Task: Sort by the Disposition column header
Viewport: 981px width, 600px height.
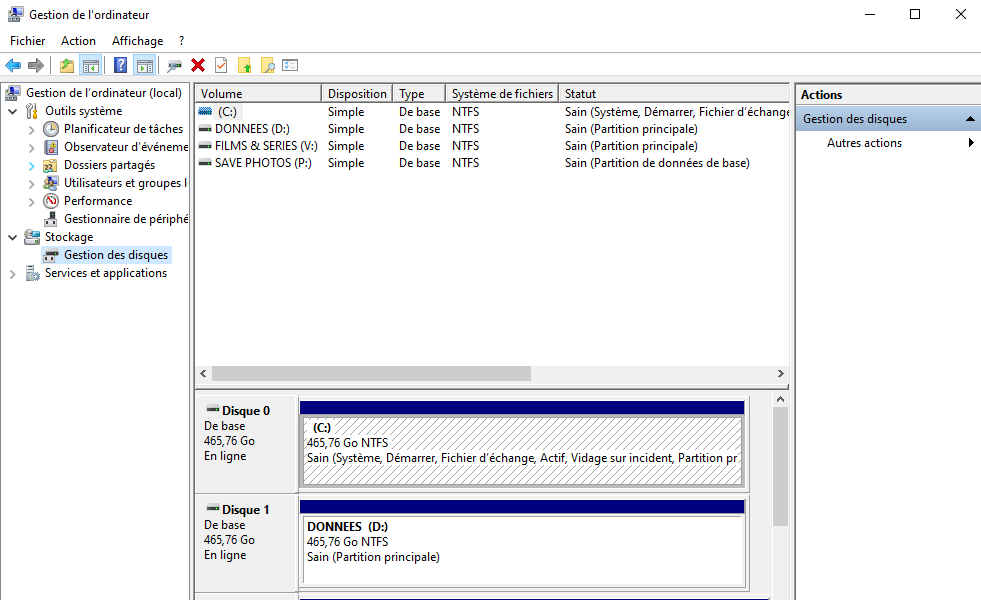Action: point(357,93)
